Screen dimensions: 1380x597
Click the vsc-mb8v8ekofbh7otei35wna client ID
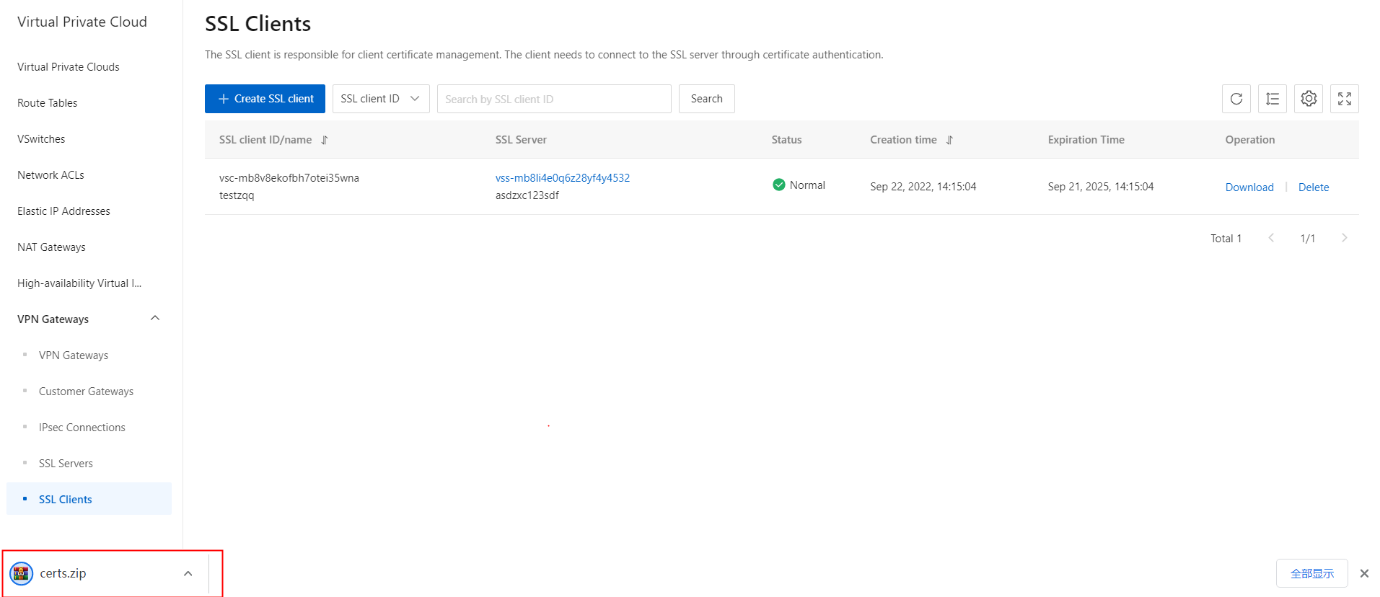[289, 178]
